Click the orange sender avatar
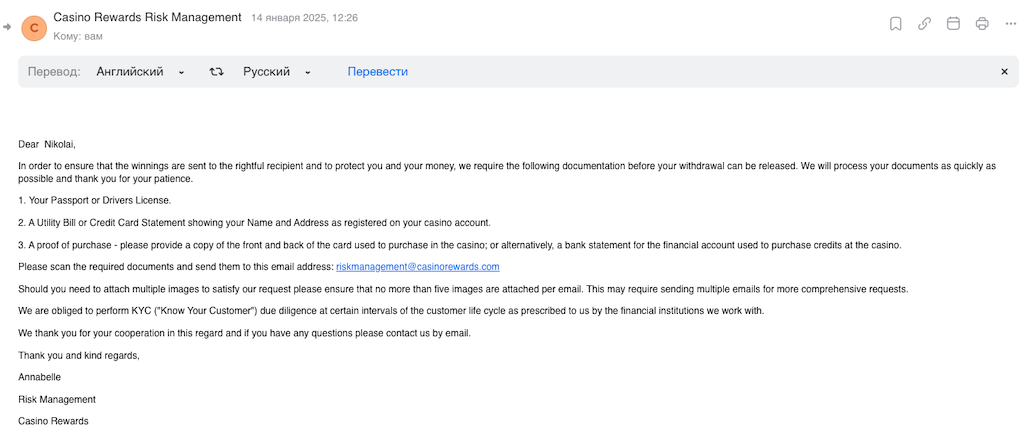 coord(34,27)
